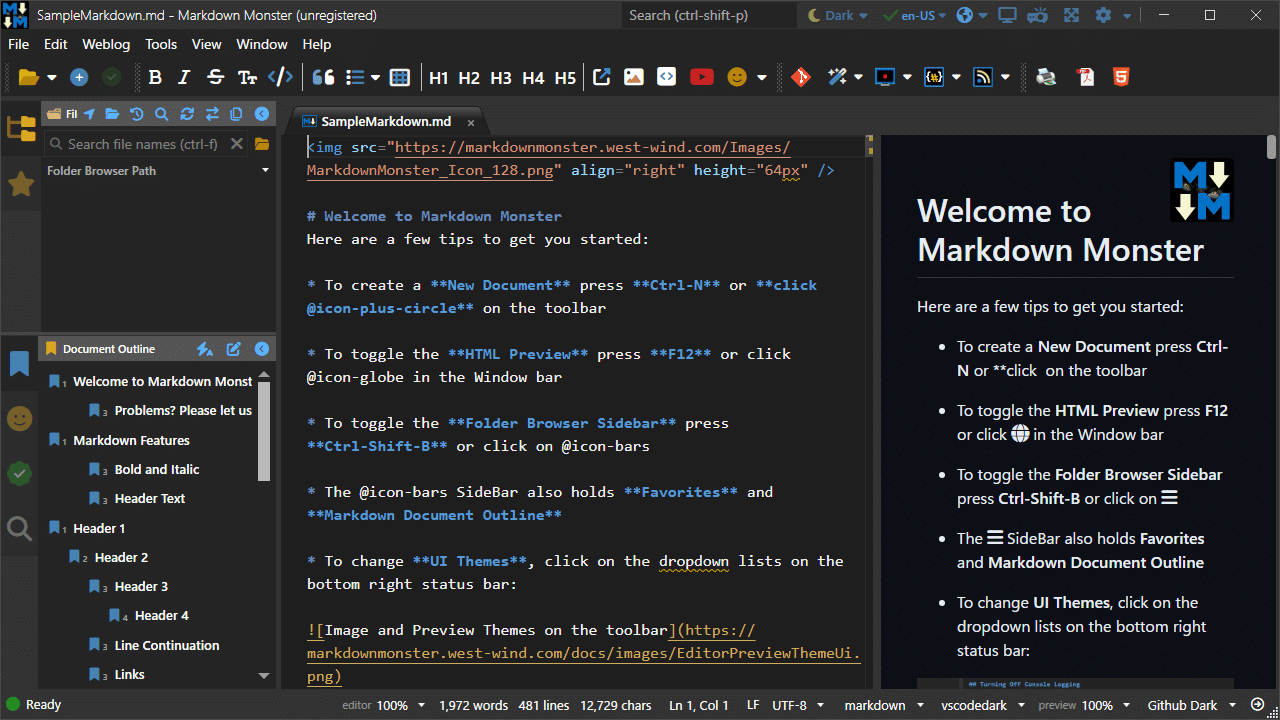Apply H1 header formatting
This screenshot has width=1280, height=720.
click(x=438, y=77)
